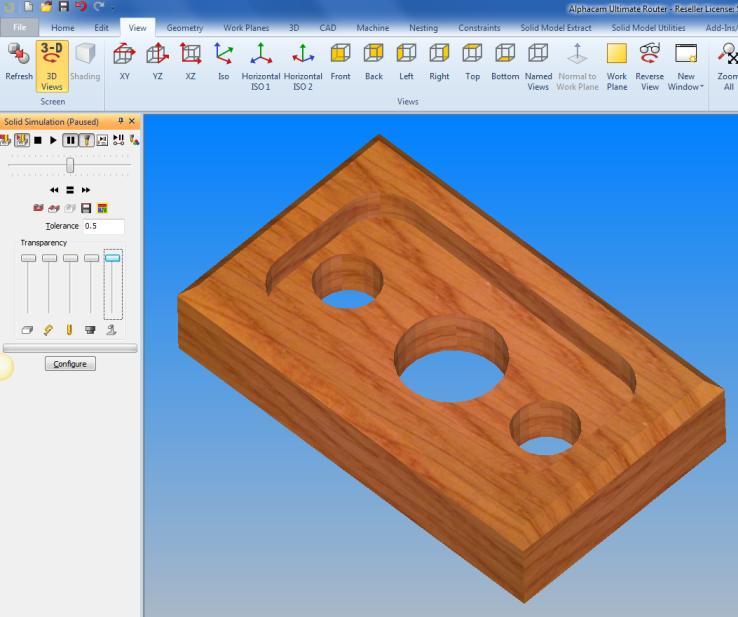The image size is (738, 617).
Task: Adjust the material transparency slider
Action: click(28, 258)
